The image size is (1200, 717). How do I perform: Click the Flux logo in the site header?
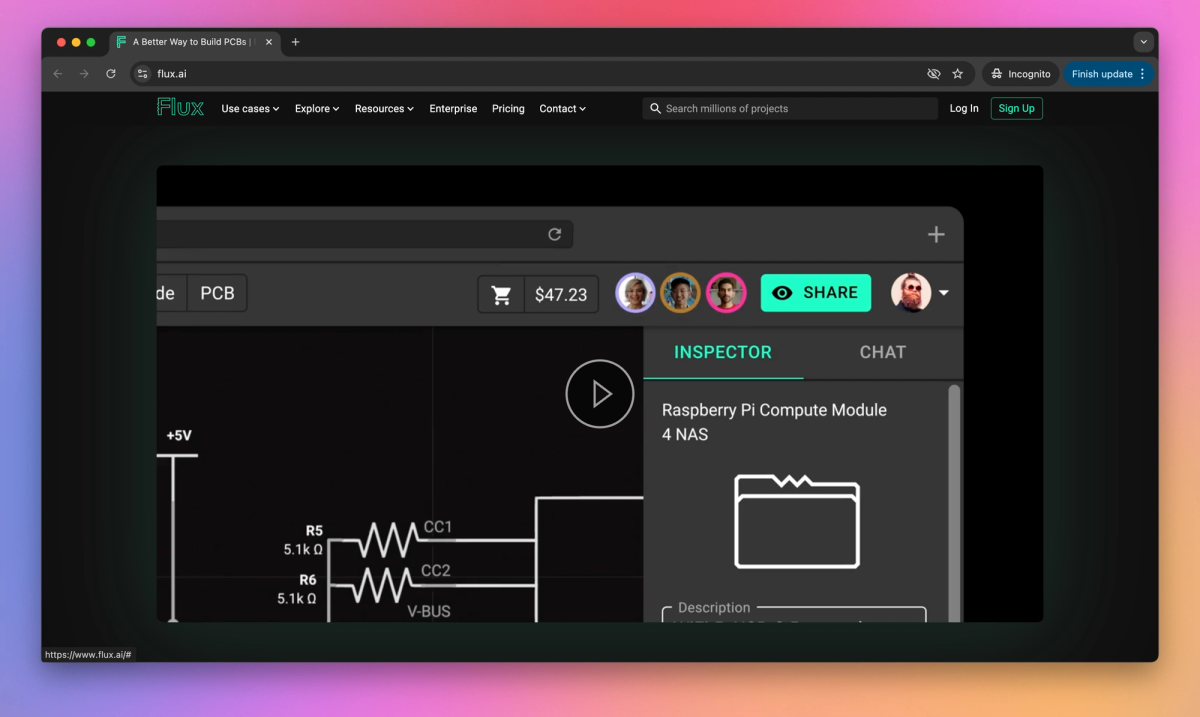[180, 108]
